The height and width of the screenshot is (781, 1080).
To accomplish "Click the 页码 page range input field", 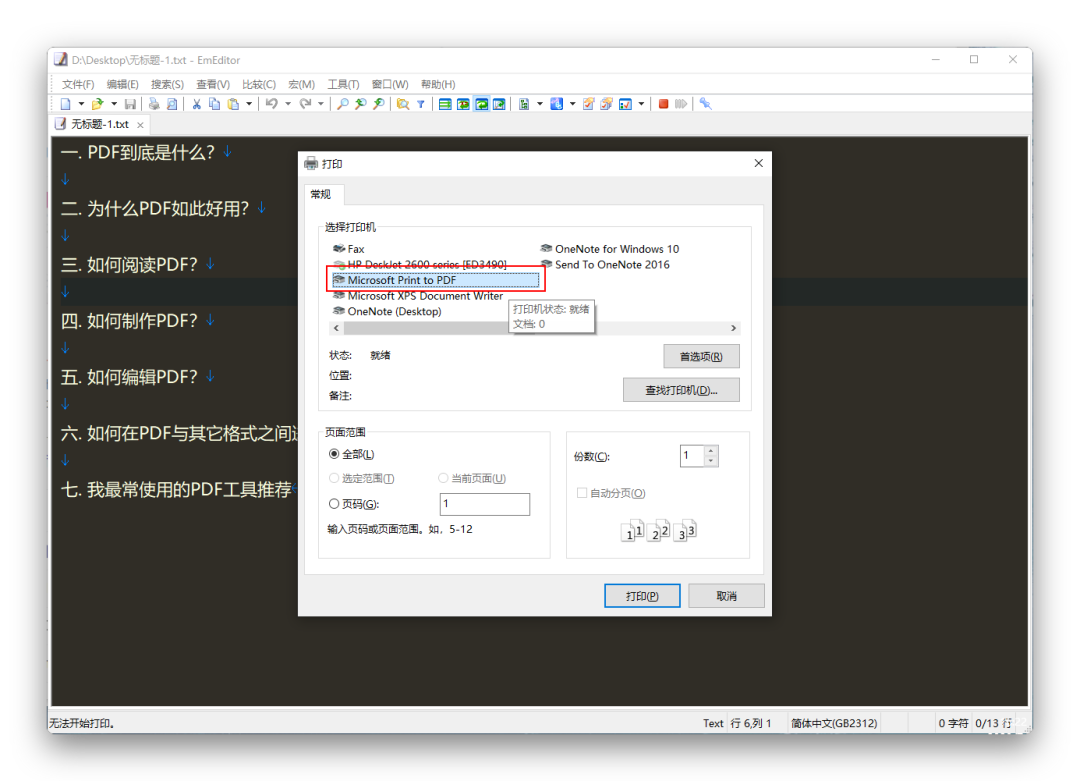I will tap(485, 504).
